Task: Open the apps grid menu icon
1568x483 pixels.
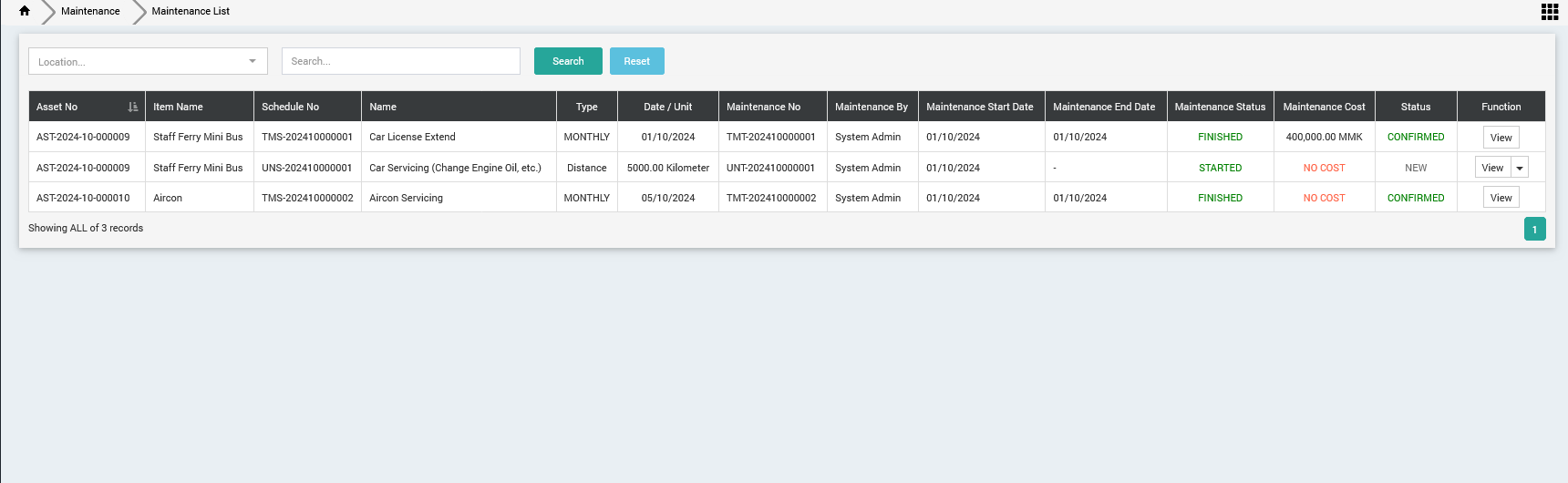Action: coord(1549,12)
